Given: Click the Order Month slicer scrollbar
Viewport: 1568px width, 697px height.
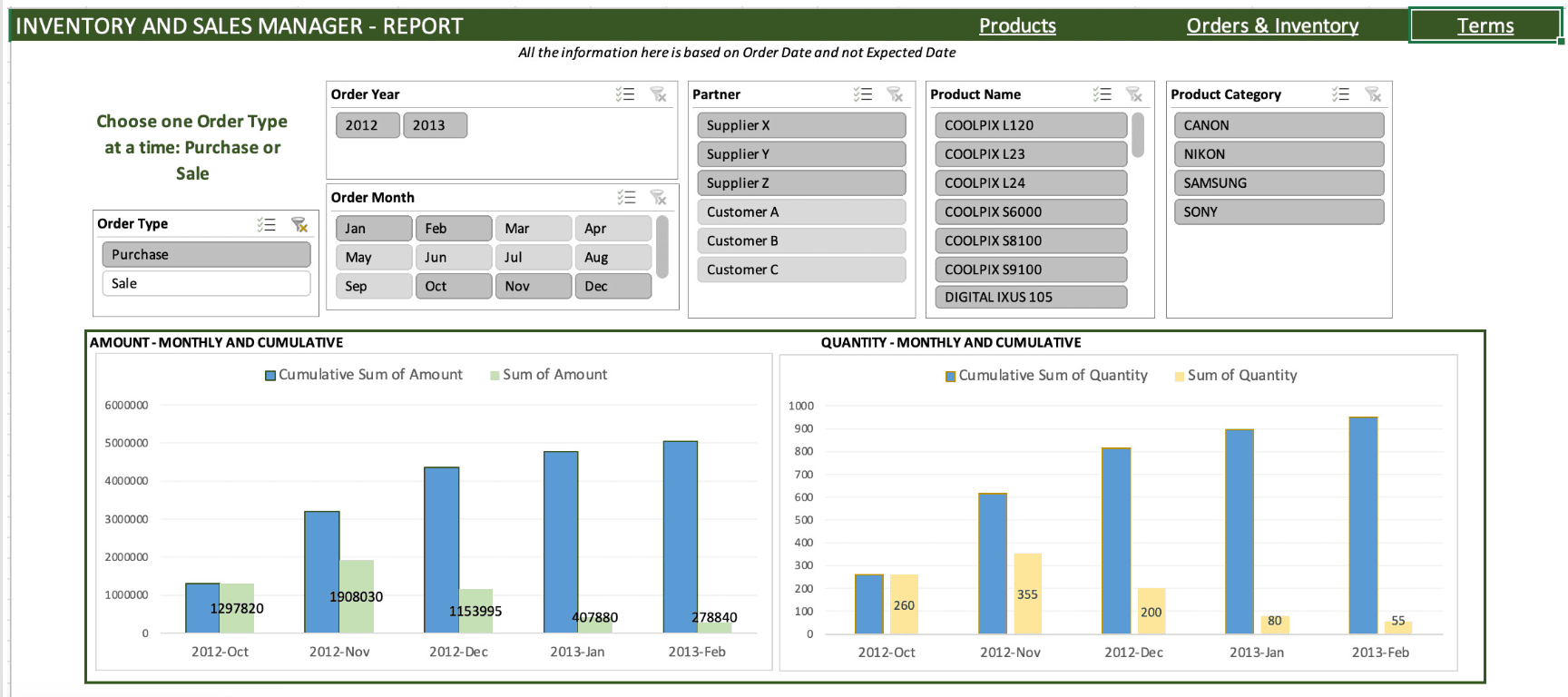Looking at the screenshot, I should coord(662,247).
